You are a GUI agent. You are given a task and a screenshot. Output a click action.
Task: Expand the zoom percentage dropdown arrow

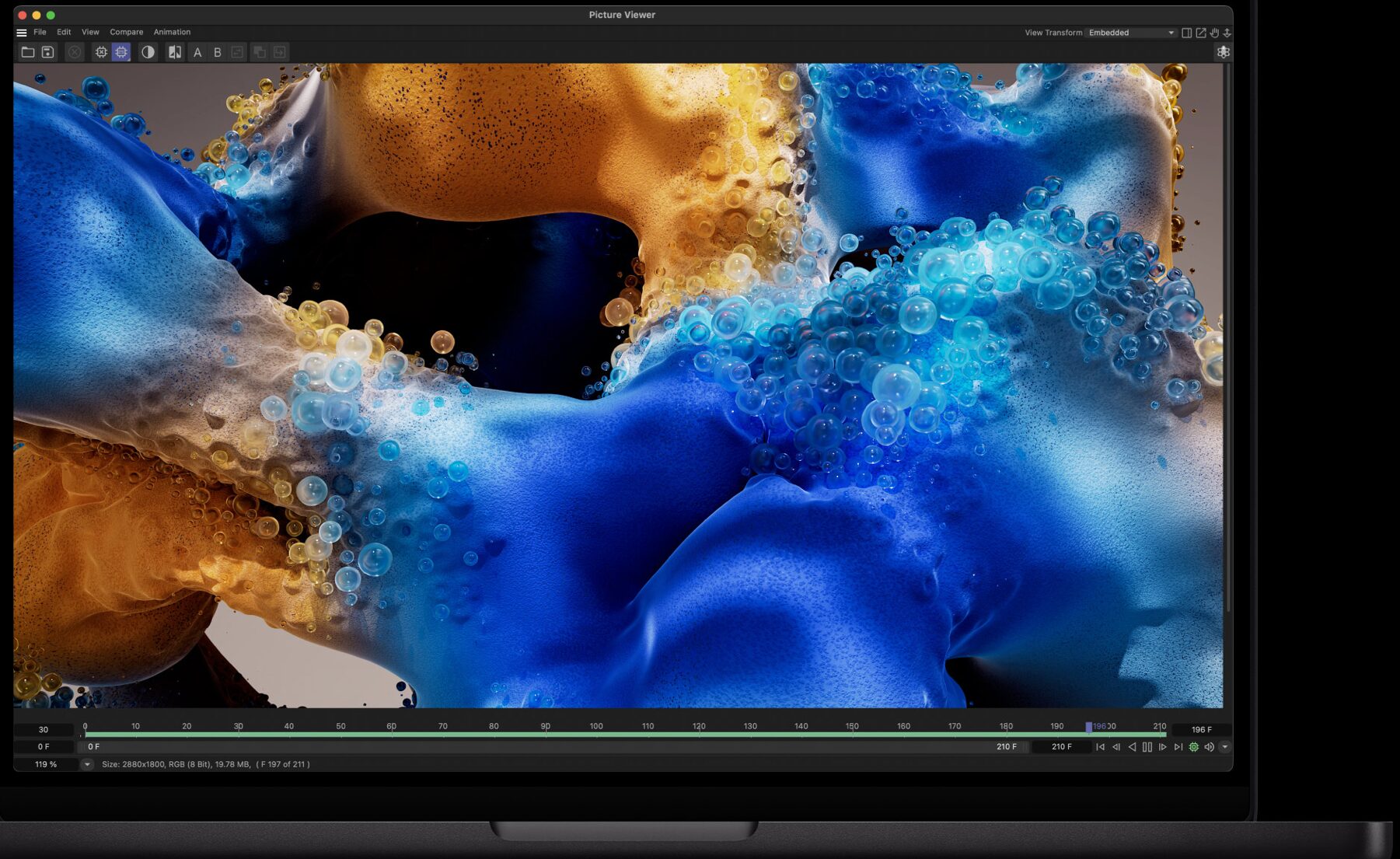pos(87,764)
